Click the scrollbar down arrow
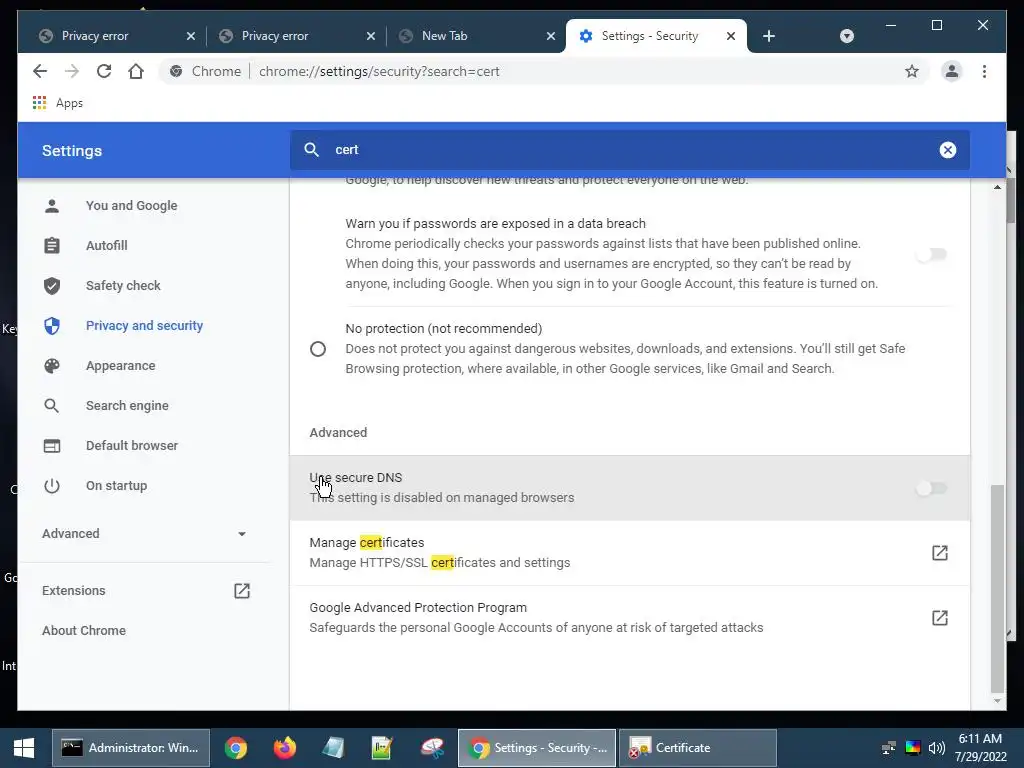1024x768 pixels. tap(997, 701)
